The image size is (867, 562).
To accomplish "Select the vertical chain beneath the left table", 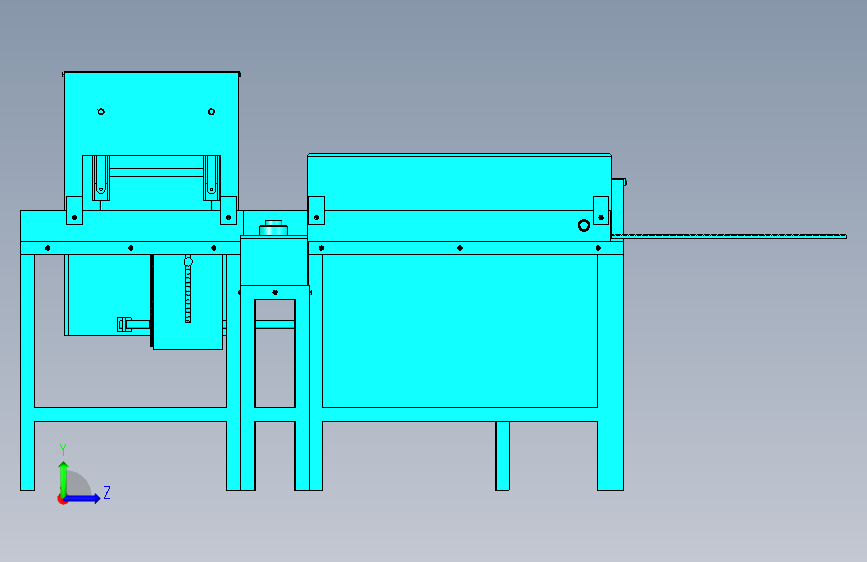I will pyautogui.click(x=188, y=289).
